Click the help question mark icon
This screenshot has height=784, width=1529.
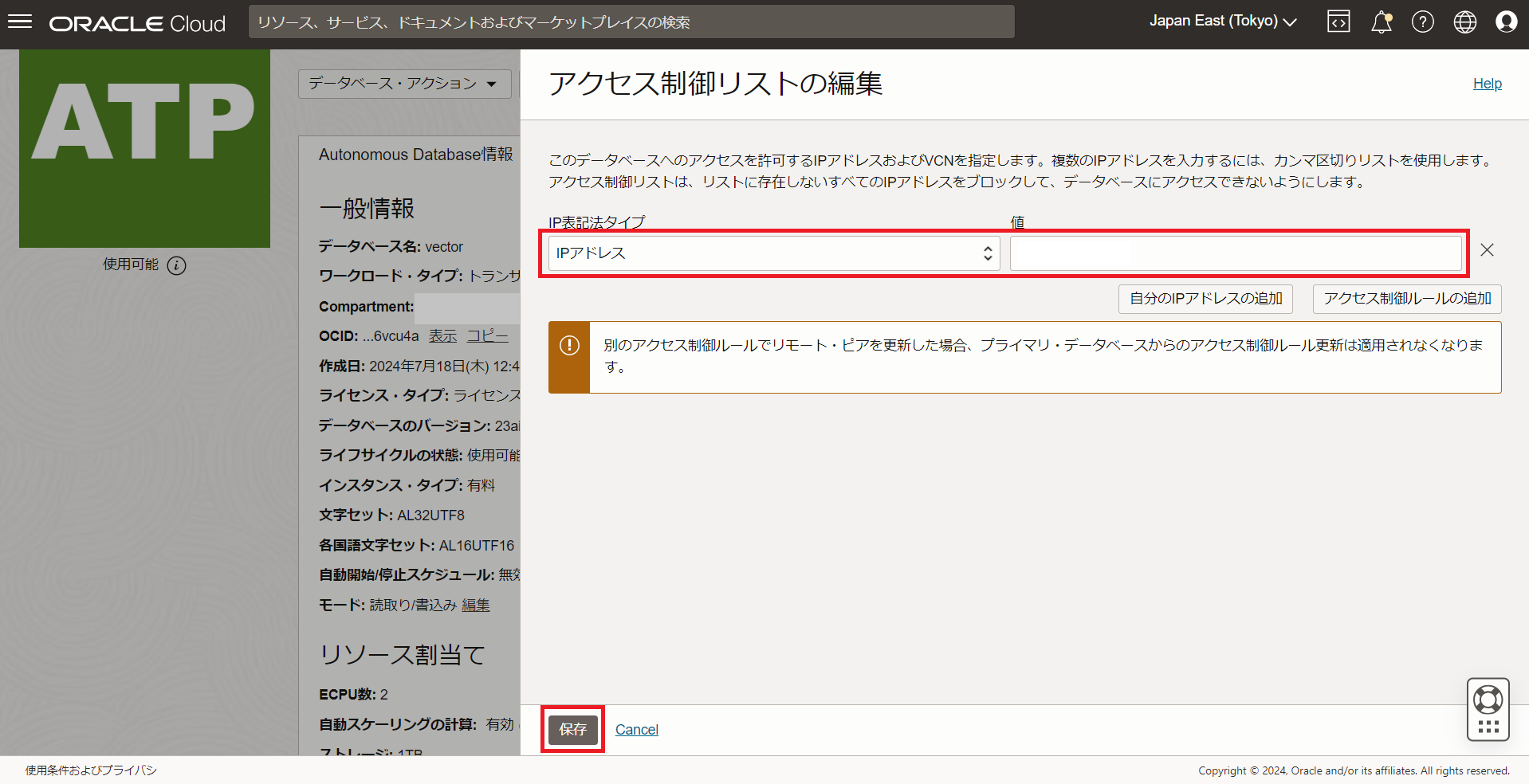(x=1422, y=22)
